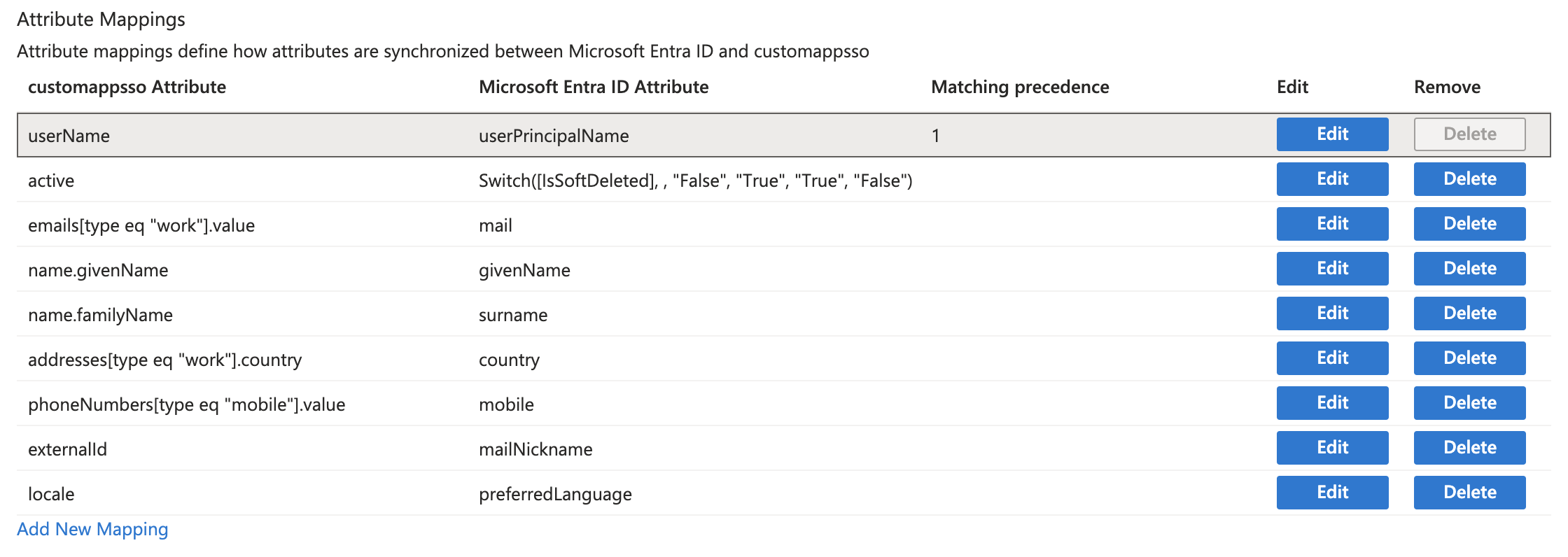Edit the addresses work country mapping
The width and height of the screenshot is (1568, 557).
[x=1332, y=358]
